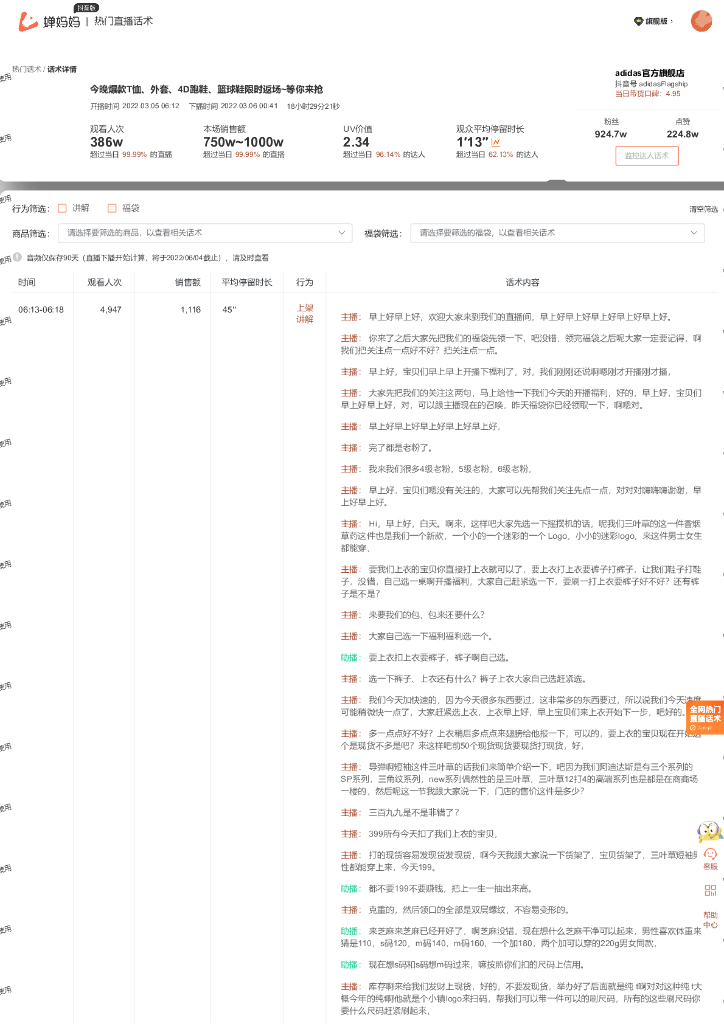
Task: Click the 上架讲解 behavior label
Action: [305, 313]
